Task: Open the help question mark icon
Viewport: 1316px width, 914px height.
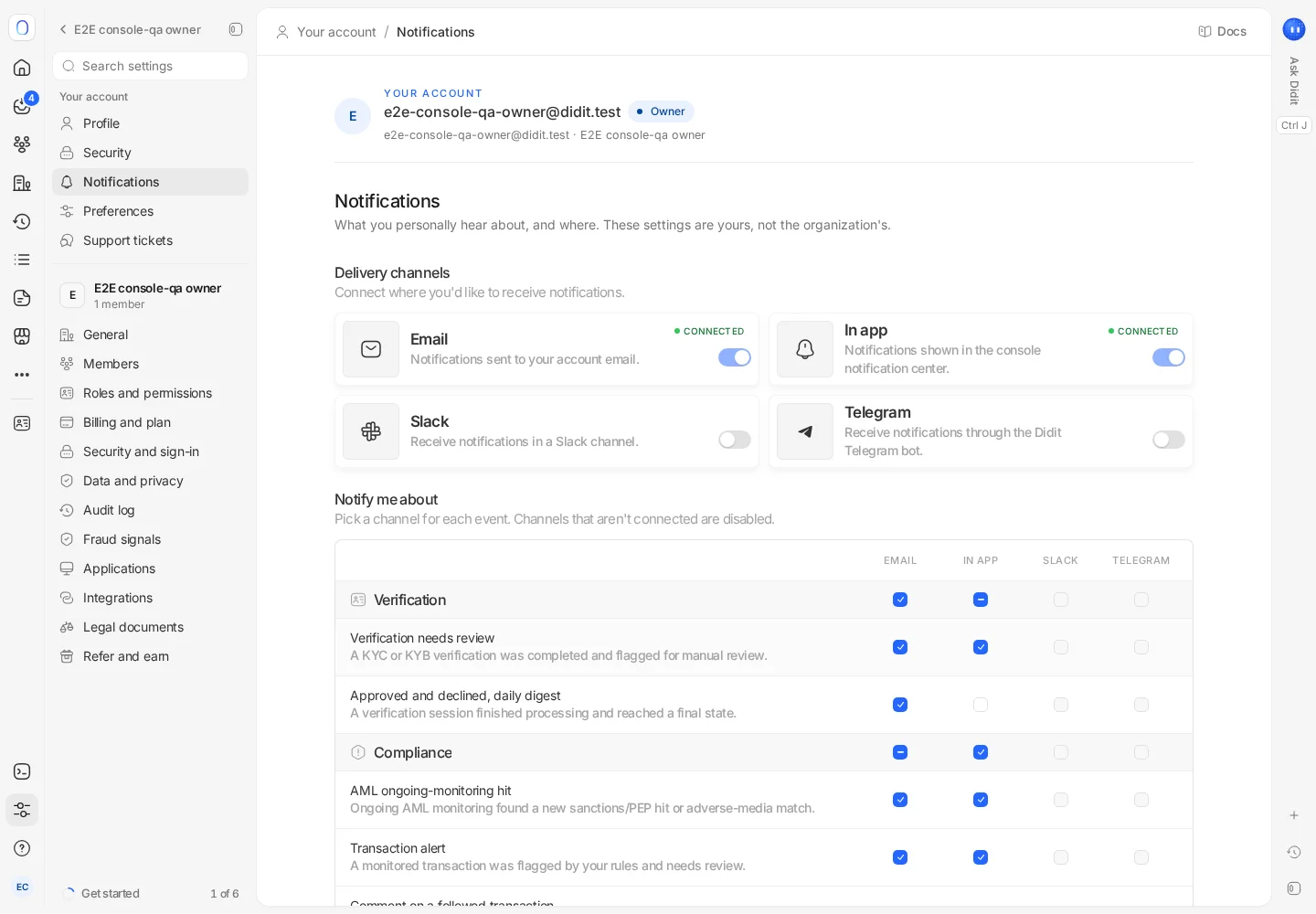Action: [x=22, y=848]
